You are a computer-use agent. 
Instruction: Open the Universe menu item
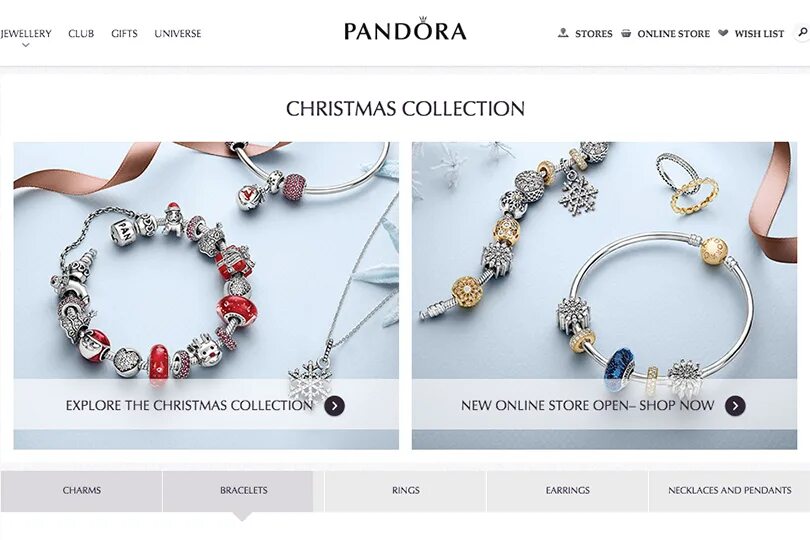point(178,34)
